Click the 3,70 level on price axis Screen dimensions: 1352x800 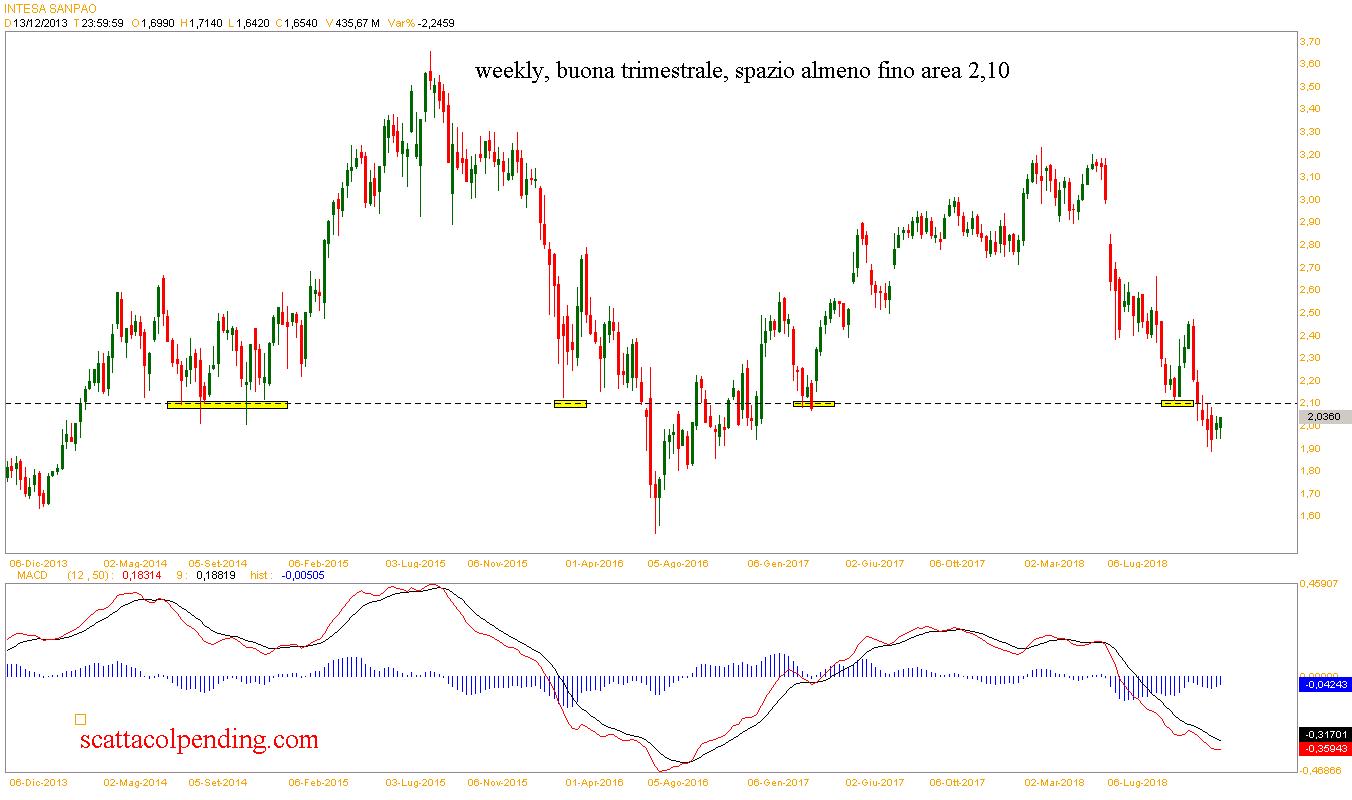pyautogui.click(x=1309, y=41)
